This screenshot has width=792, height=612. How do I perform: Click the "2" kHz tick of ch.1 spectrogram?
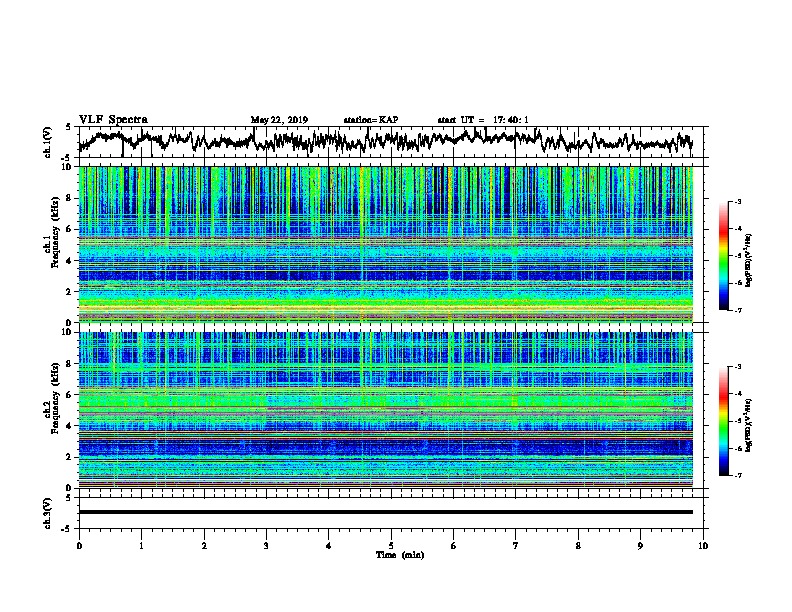(70, 292)
